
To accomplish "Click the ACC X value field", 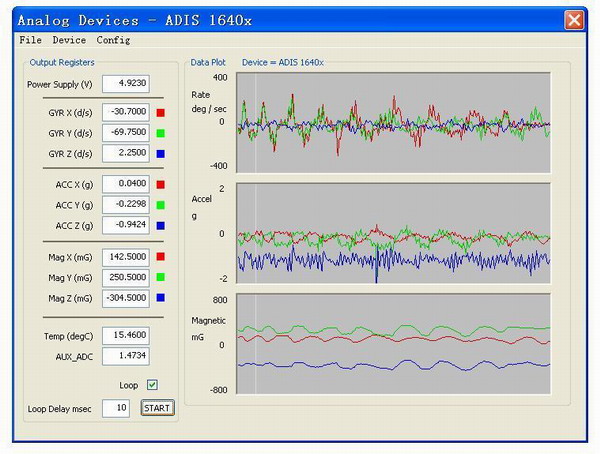I will point(126,184).
